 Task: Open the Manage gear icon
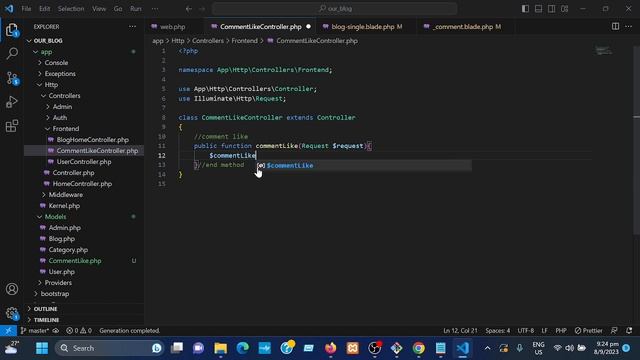pos(12,313)
